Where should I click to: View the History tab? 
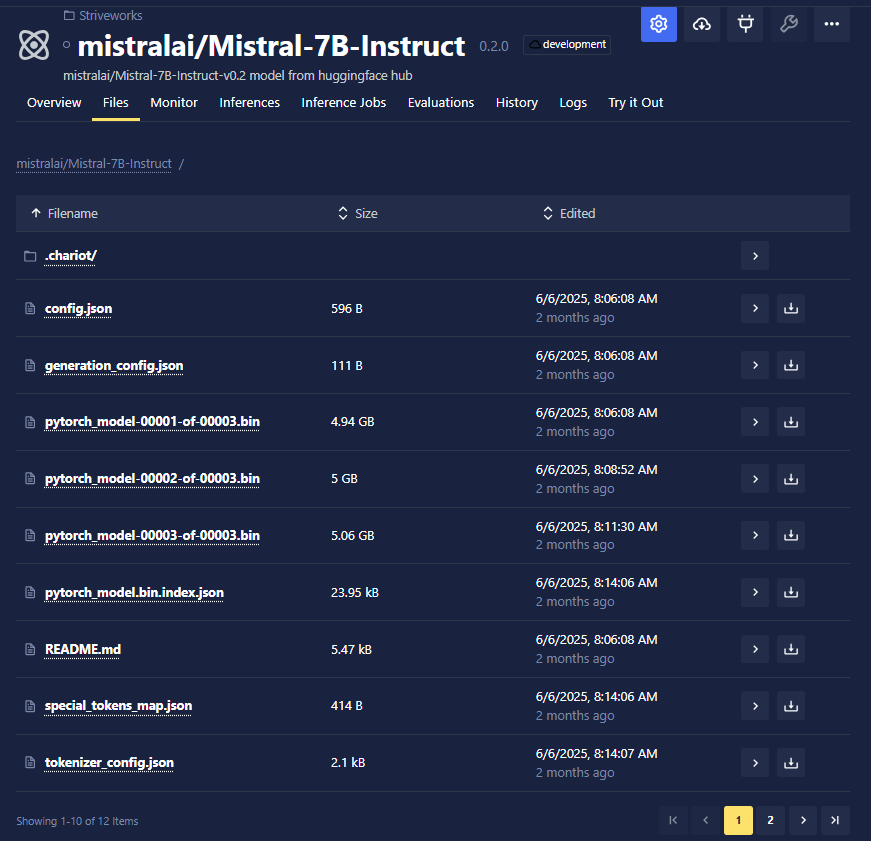517,103
